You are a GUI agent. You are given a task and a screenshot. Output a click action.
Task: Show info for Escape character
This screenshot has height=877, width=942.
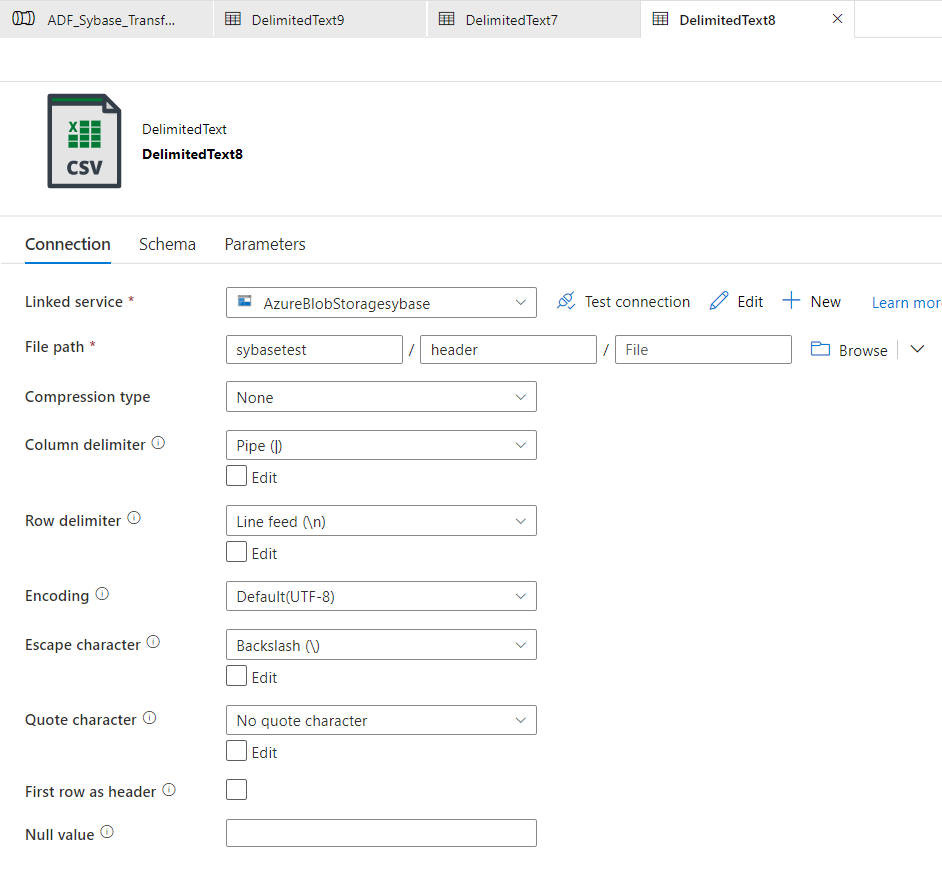pos(153,643)
